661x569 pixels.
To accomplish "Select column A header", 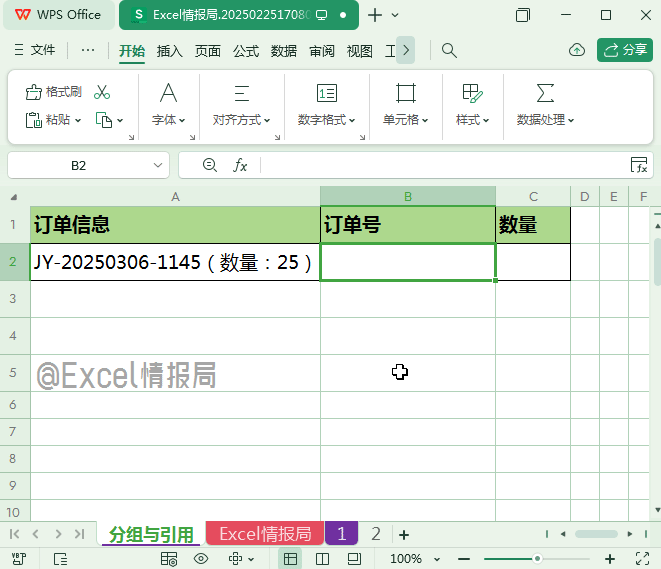I will pyautogui.click(x=175, y=196).
